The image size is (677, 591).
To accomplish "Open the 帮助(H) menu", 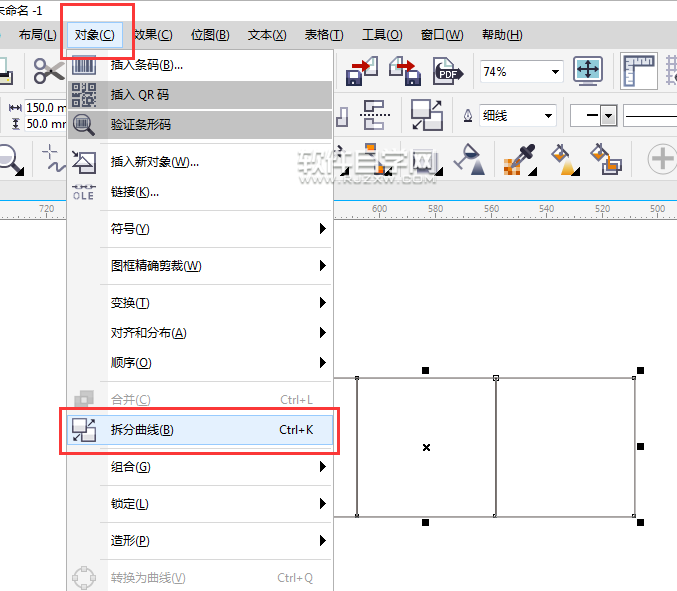I will 502,35.
